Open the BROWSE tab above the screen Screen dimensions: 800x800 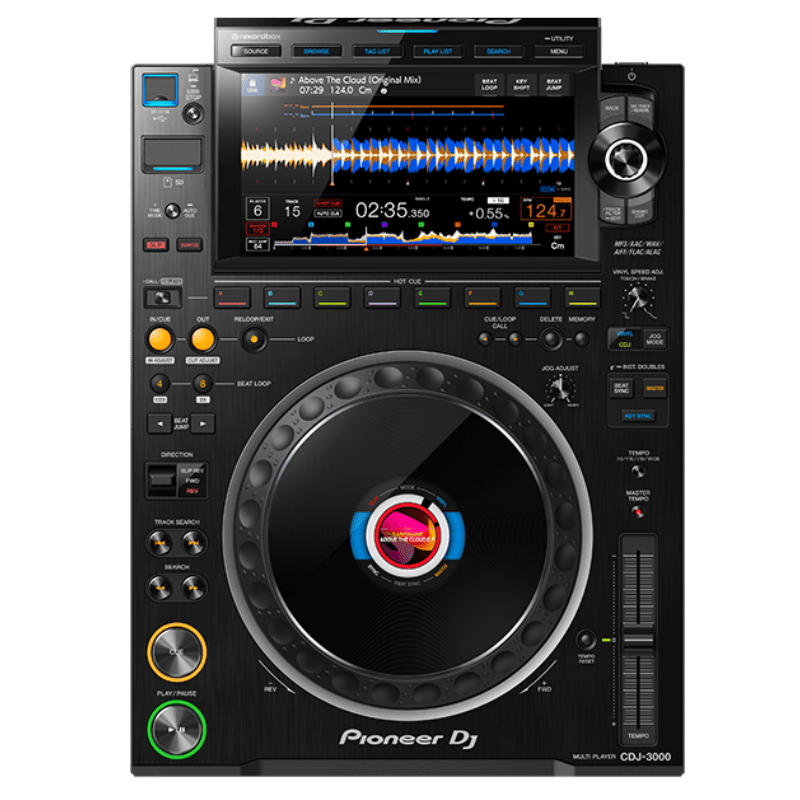317,51
